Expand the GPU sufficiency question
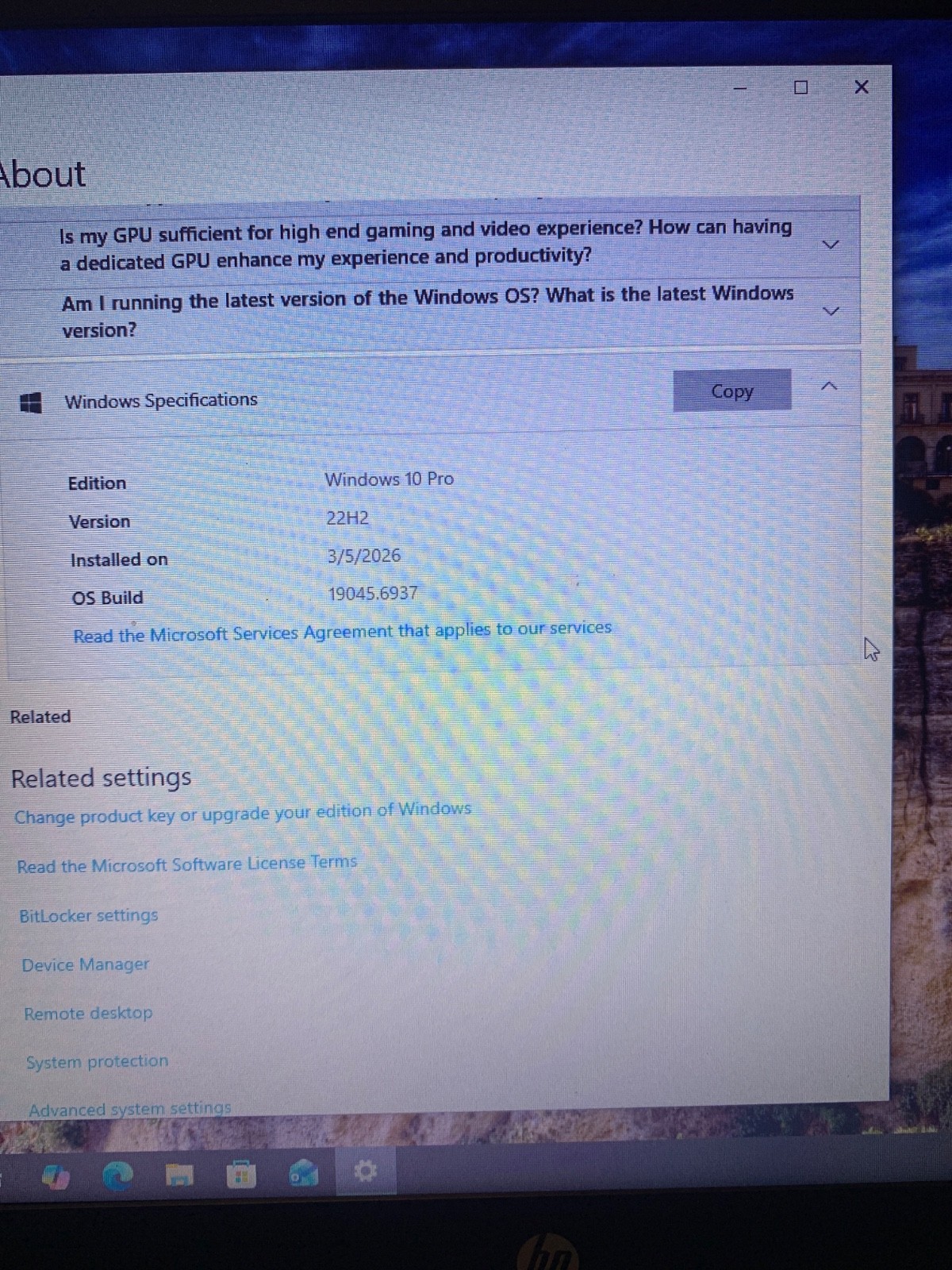The height and width of the screenshot is (1270, 952). (x=830, y=244)
